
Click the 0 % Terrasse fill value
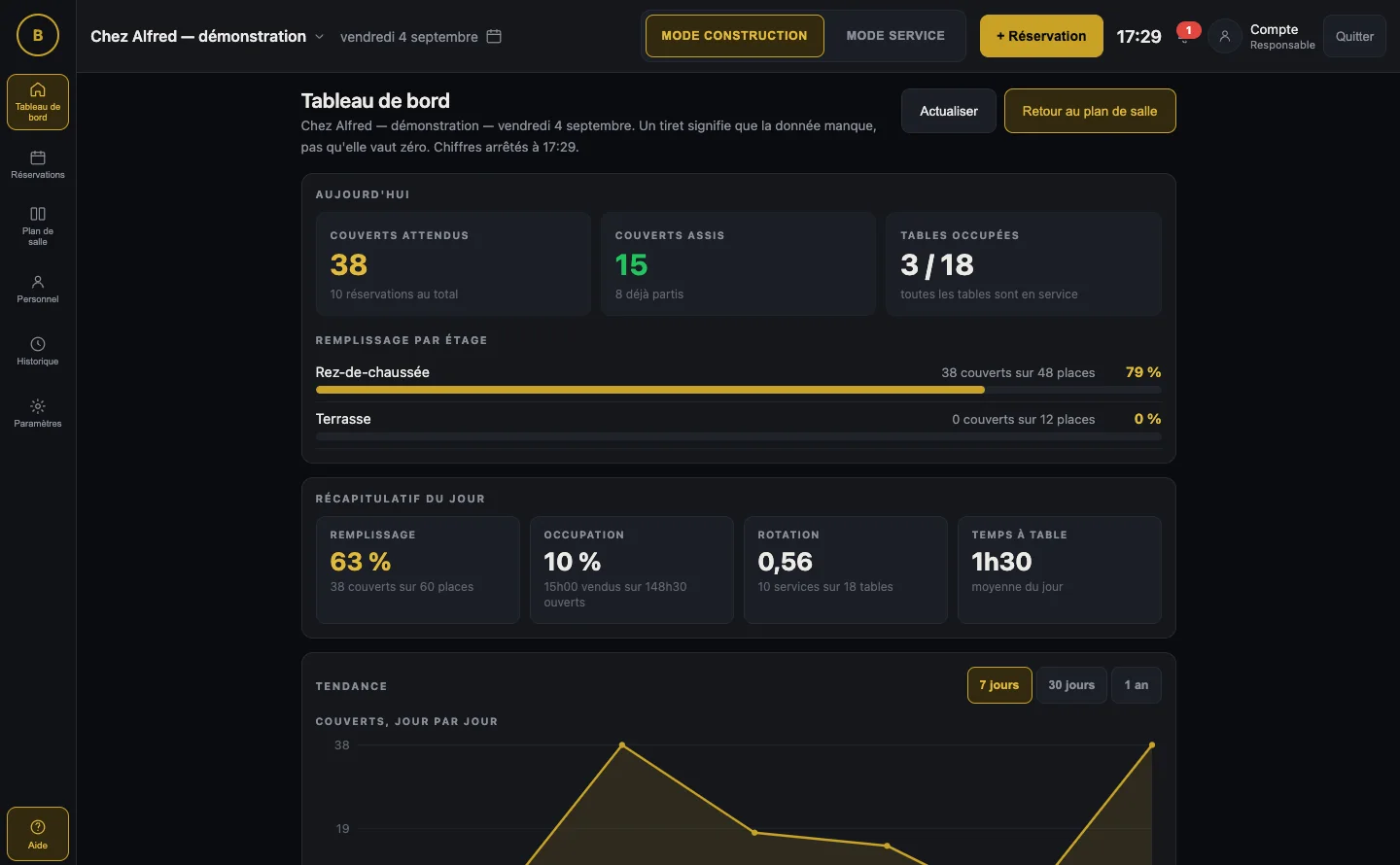pos(1148,419)
